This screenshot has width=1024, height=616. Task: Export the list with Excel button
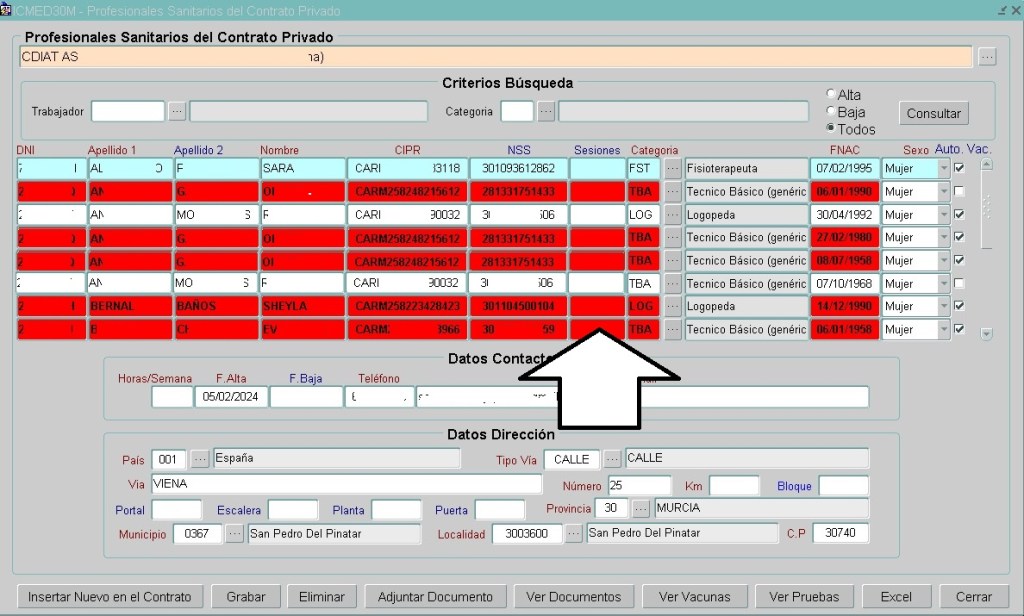pos(896,597)
